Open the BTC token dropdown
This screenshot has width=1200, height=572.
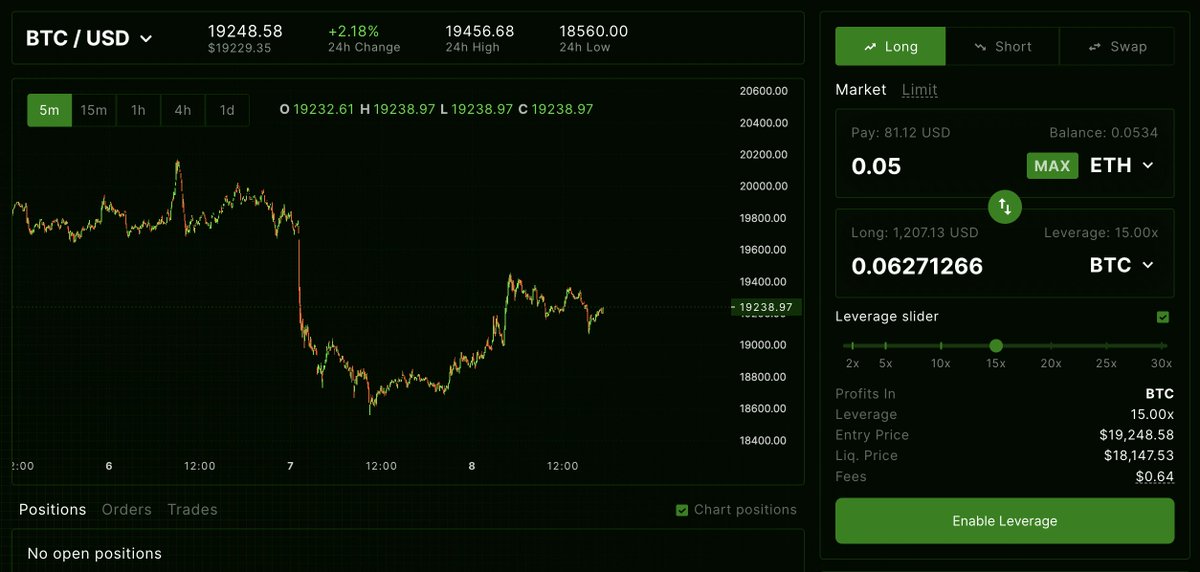(x=1121, y=265)
